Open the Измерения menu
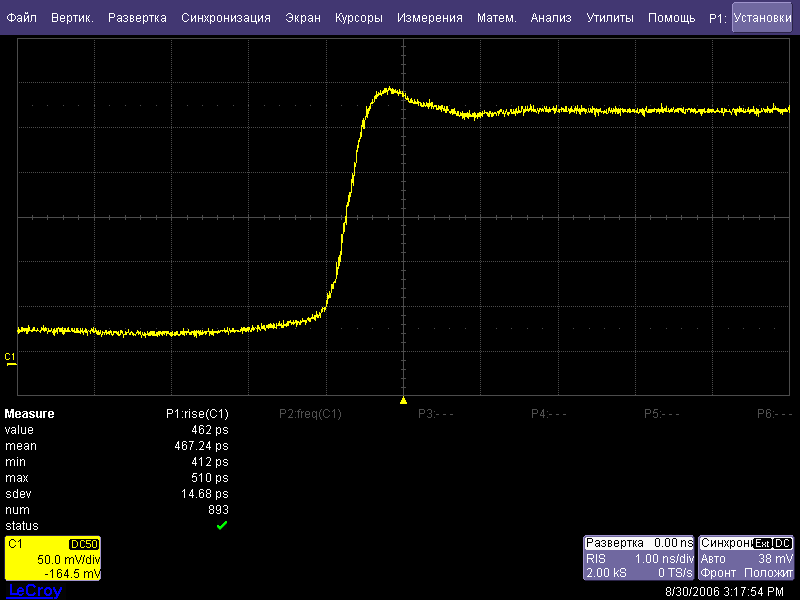The image size is (800, 600). click(x=429, y=18)
